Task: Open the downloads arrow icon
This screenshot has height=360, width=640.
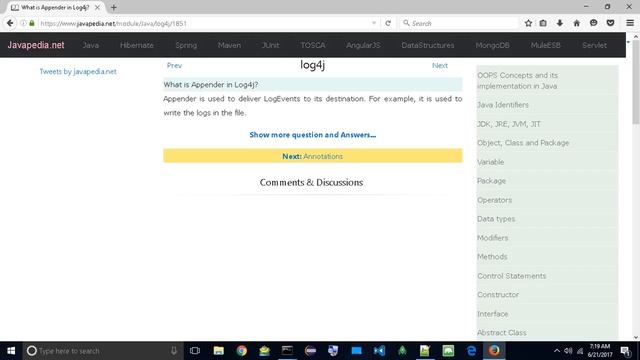Action: pos(560,23)
